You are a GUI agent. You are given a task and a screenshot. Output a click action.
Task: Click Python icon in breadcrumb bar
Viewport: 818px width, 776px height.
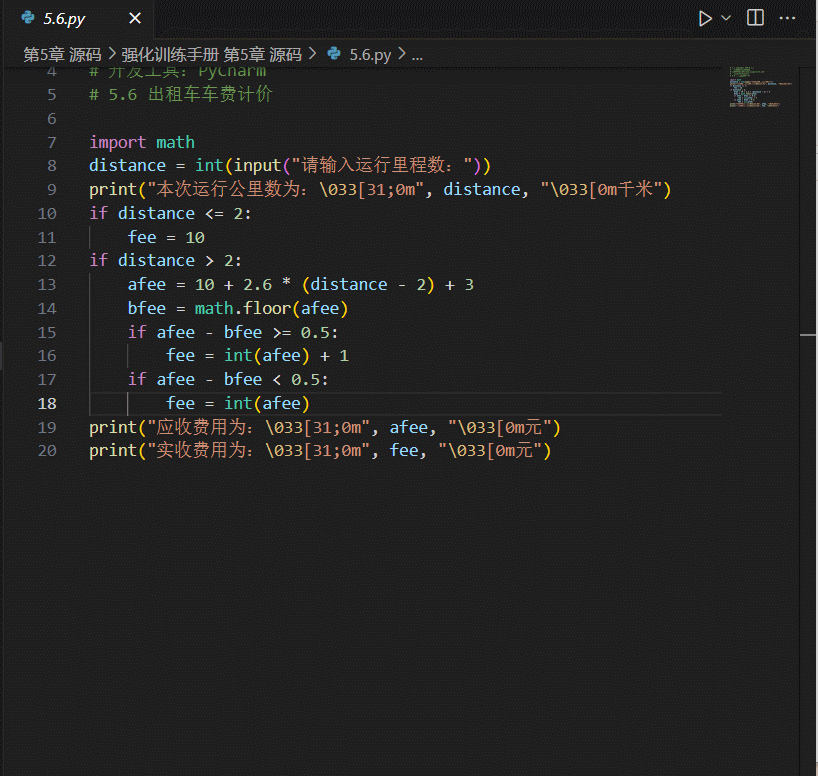pos(334,53)
